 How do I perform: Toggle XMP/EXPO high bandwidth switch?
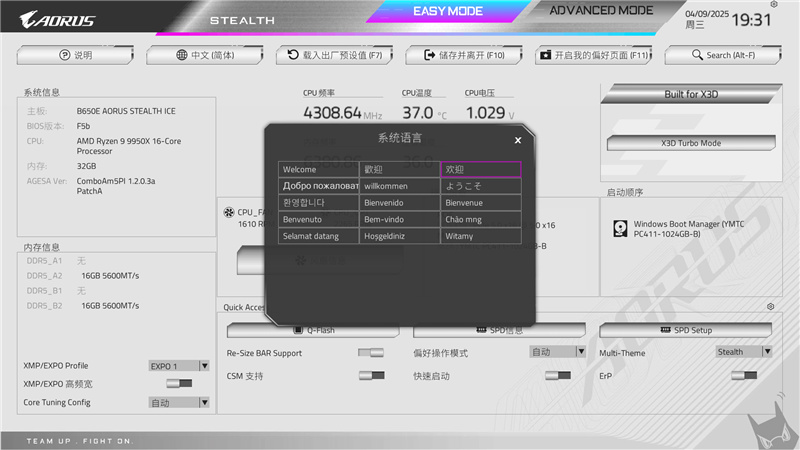[179, 383]
